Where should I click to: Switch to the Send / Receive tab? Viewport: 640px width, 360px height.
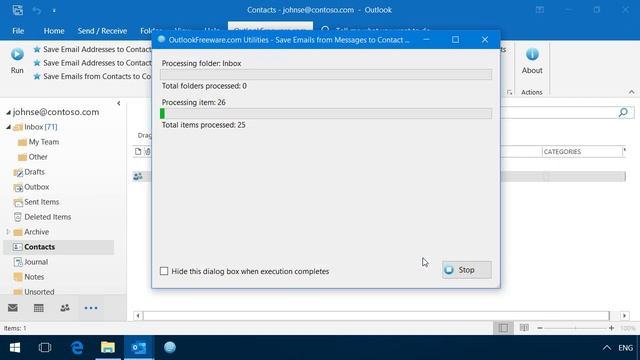102,31
